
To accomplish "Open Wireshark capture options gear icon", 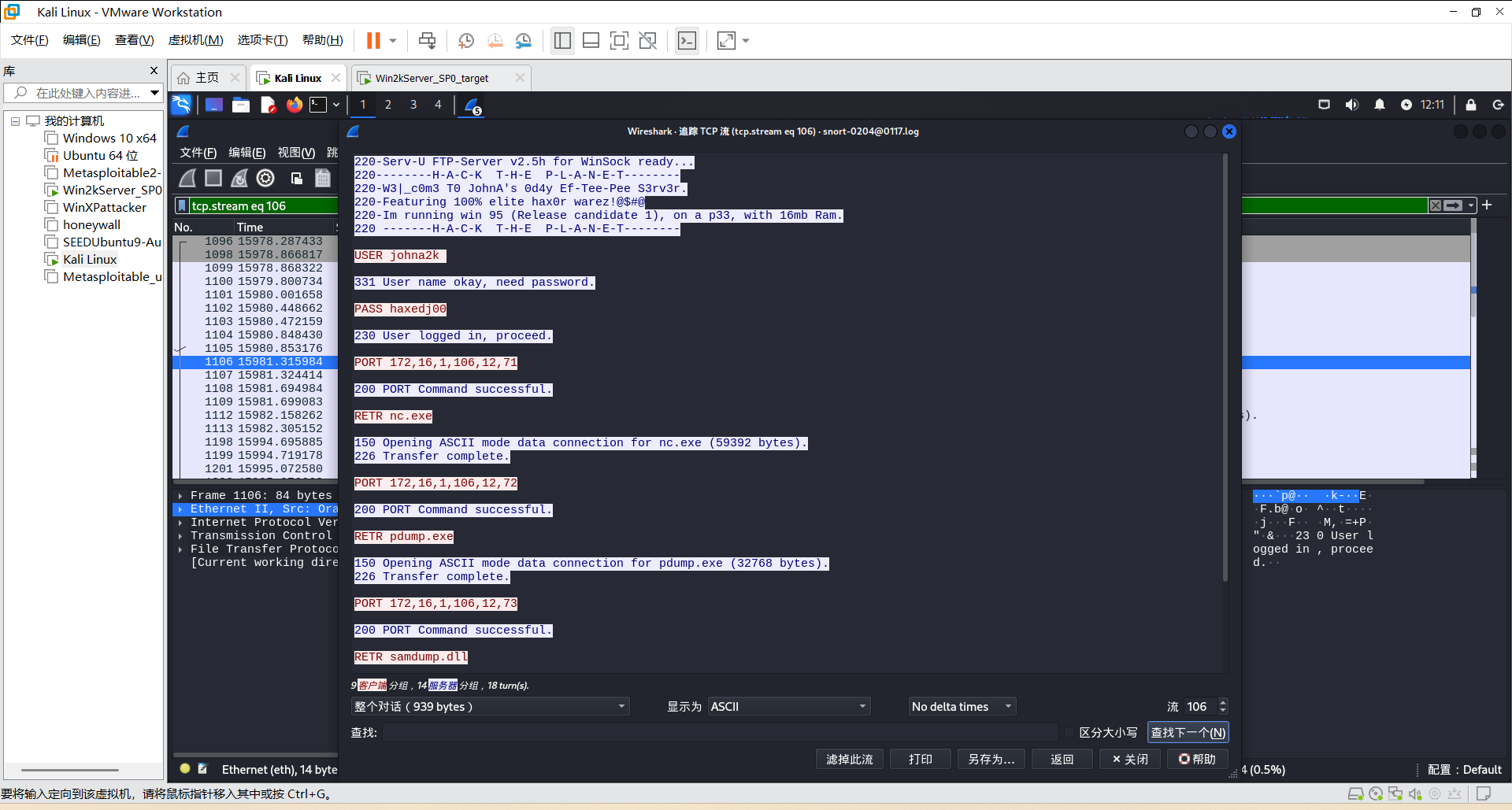I will click(x=265, y=179).
